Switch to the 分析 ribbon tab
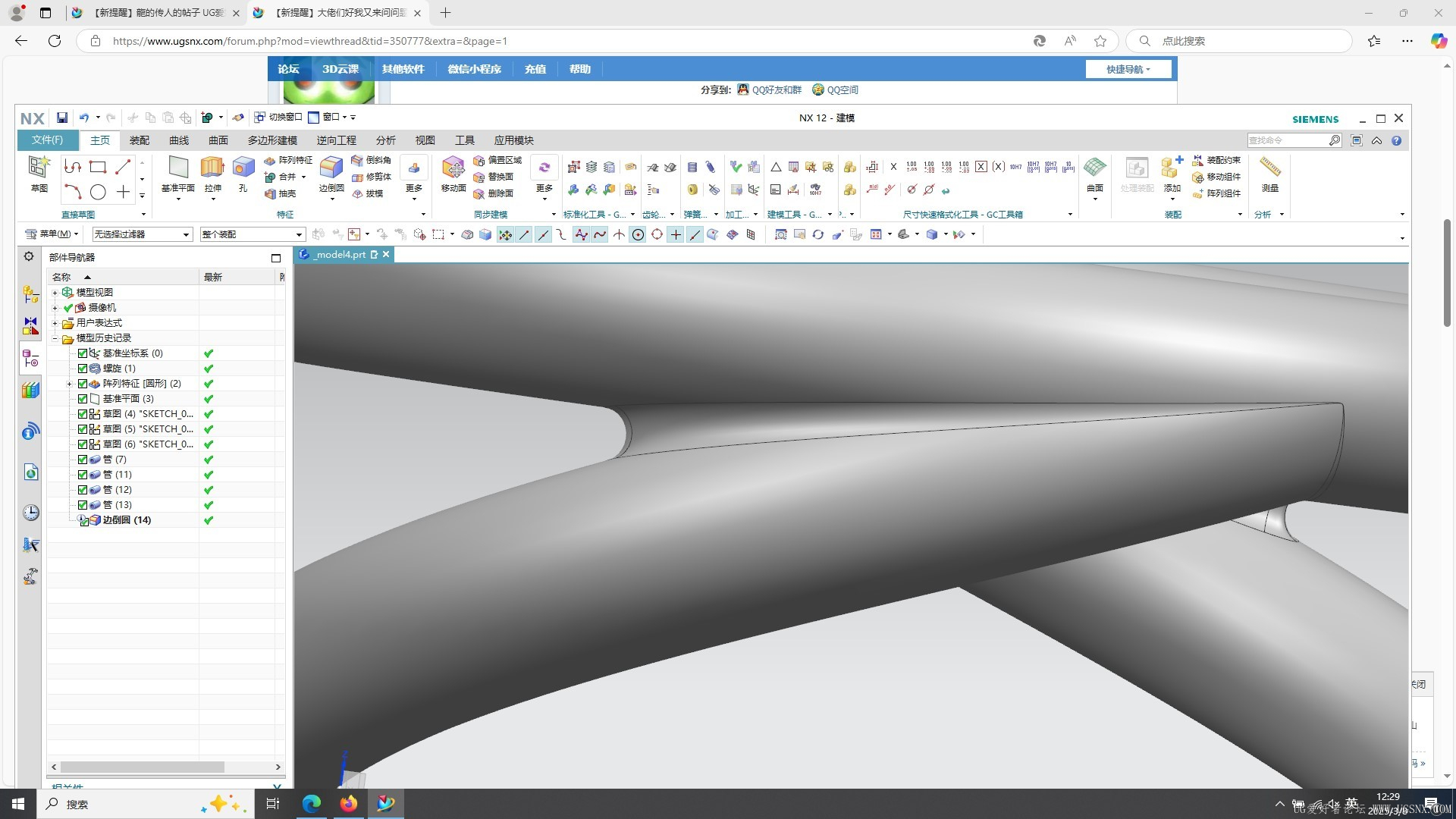This screenshot has height=819, width=1456. tap(386, 140)
